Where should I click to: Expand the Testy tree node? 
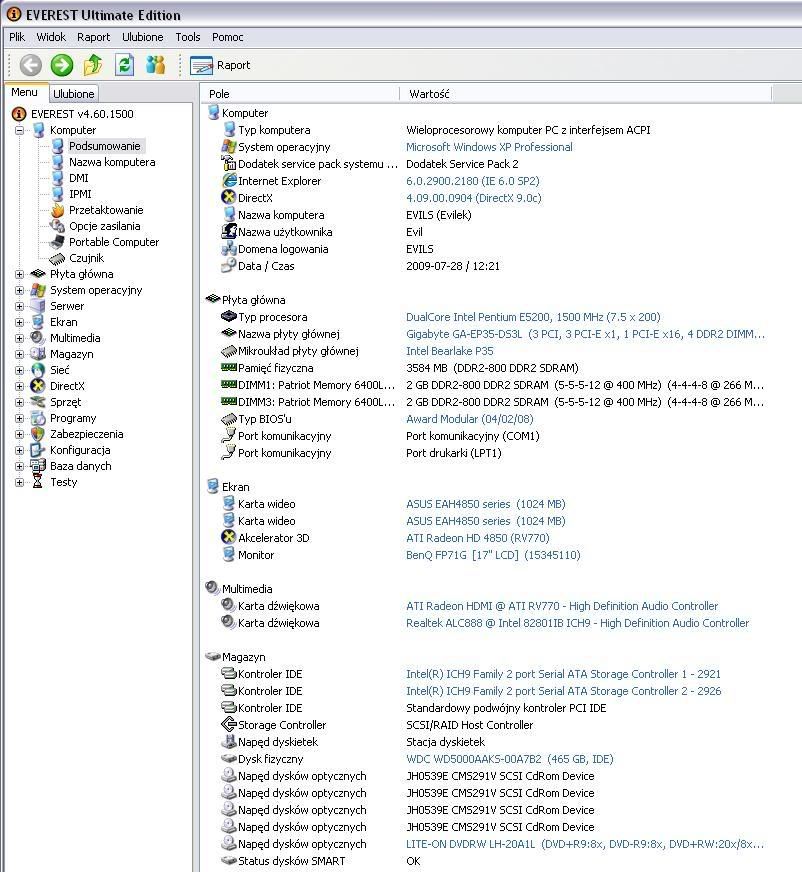pyautogui.click(x=19, y=482)
